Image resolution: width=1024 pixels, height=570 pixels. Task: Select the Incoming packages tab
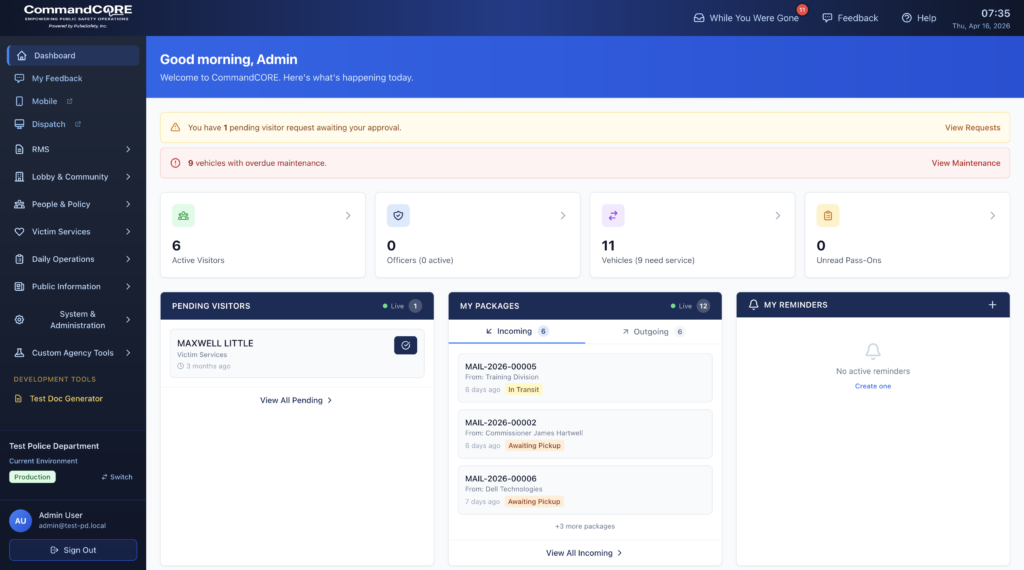(x=516, y=331)
